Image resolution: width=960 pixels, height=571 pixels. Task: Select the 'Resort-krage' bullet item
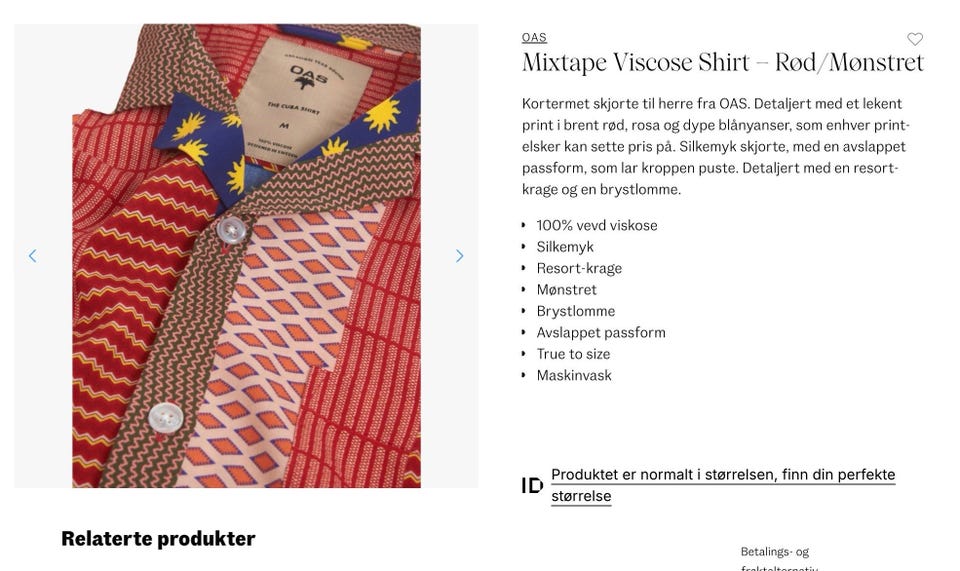pos(579,268)
